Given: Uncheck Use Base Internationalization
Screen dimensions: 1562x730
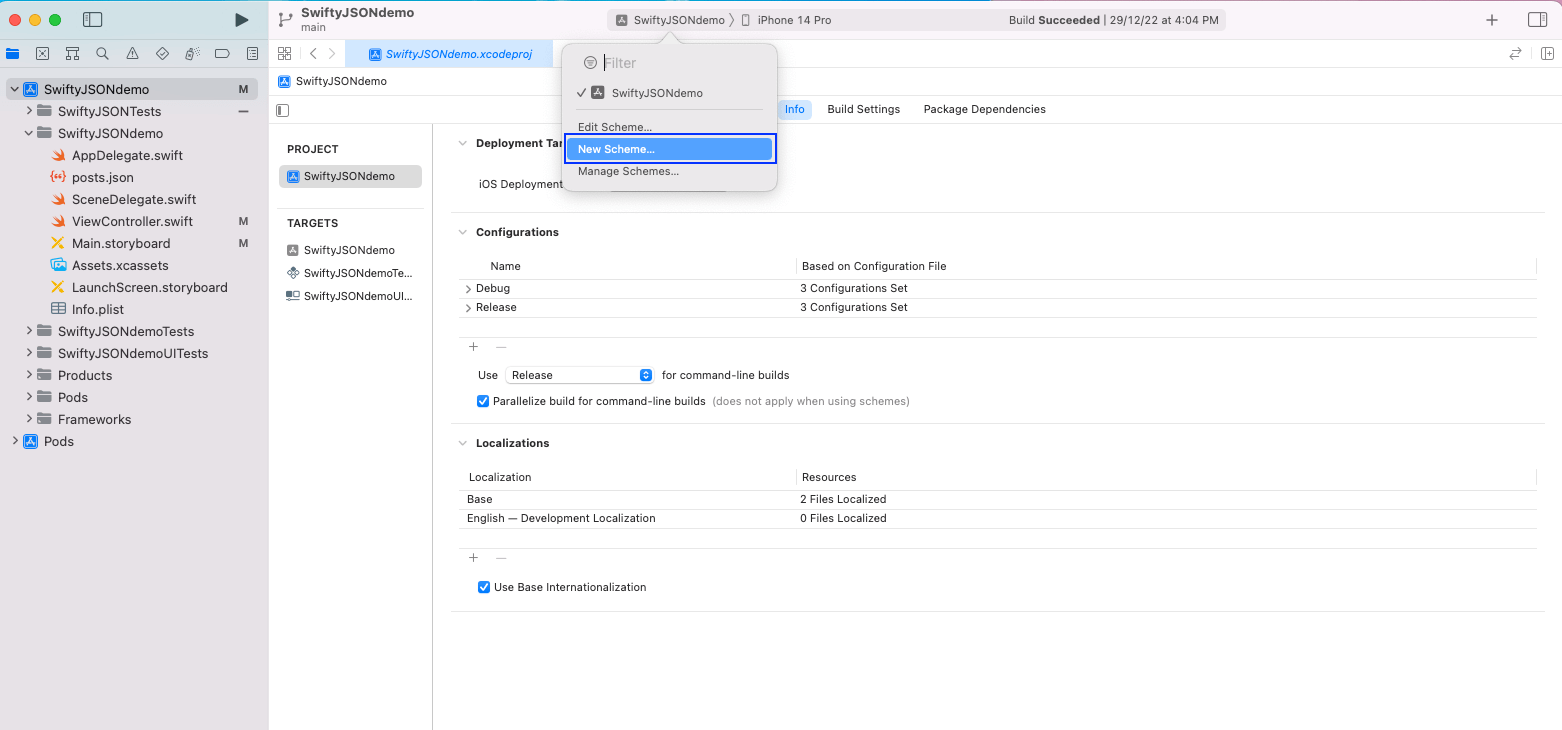Looking at the screenshot, I should point(484,587).
